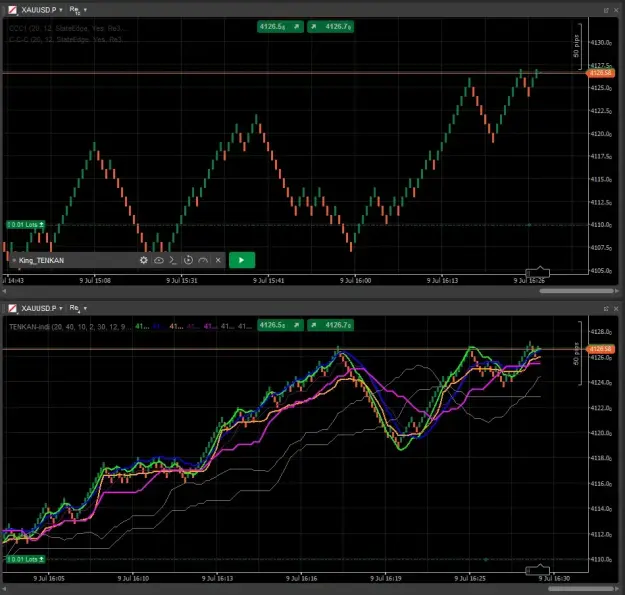Click the red chart type icon in bottom chart

click(13, 308)
